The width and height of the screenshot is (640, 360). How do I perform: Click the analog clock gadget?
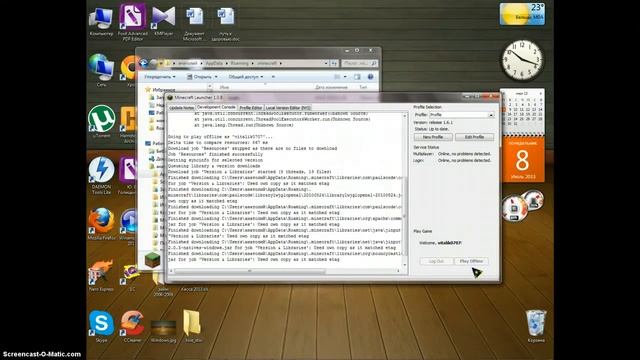[522, 60]
